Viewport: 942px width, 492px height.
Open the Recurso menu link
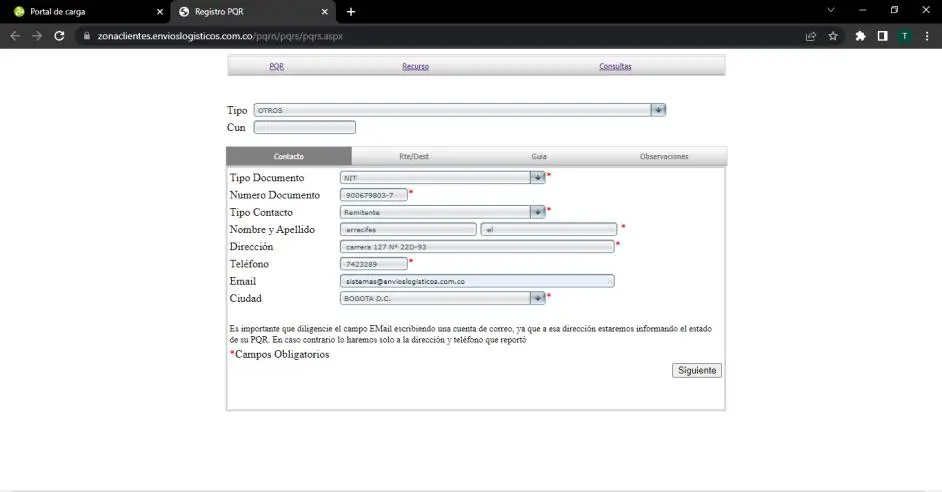coord(415,66)
